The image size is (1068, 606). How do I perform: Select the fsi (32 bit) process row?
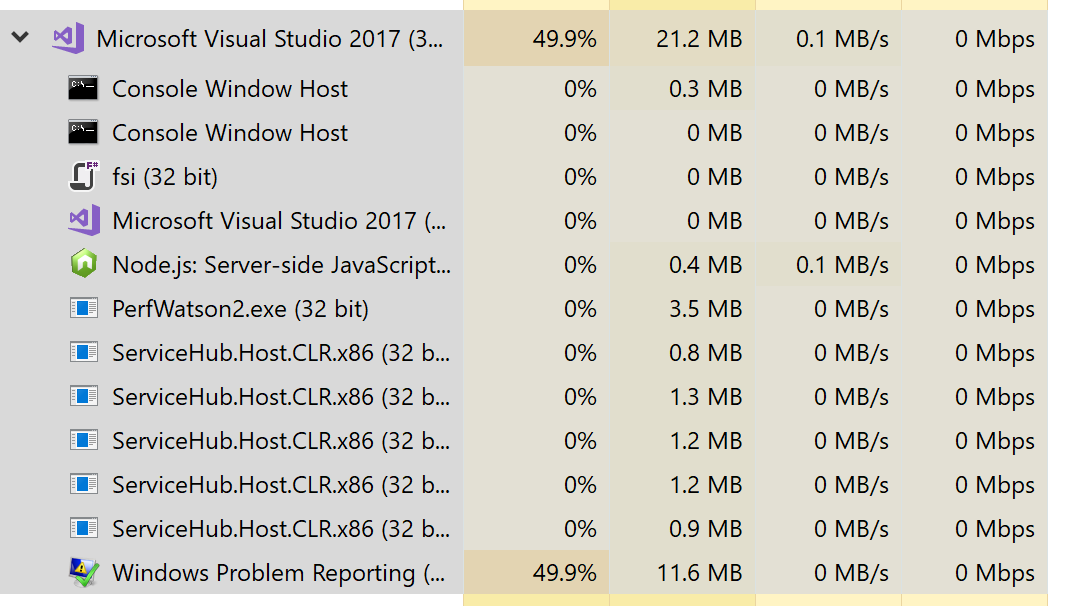point(200,176)
